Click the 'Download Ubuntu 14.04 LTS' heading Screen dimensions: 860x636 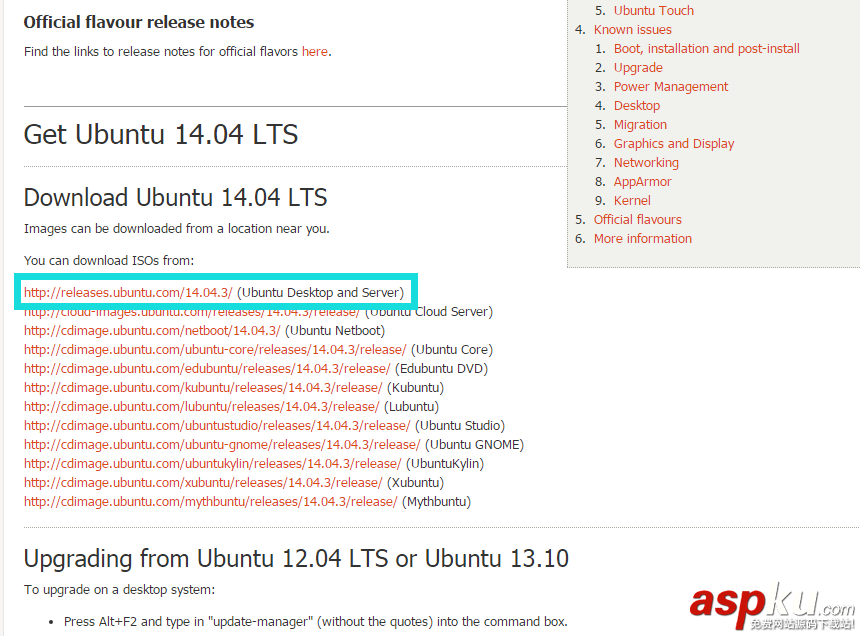click(x=176, y=197)
